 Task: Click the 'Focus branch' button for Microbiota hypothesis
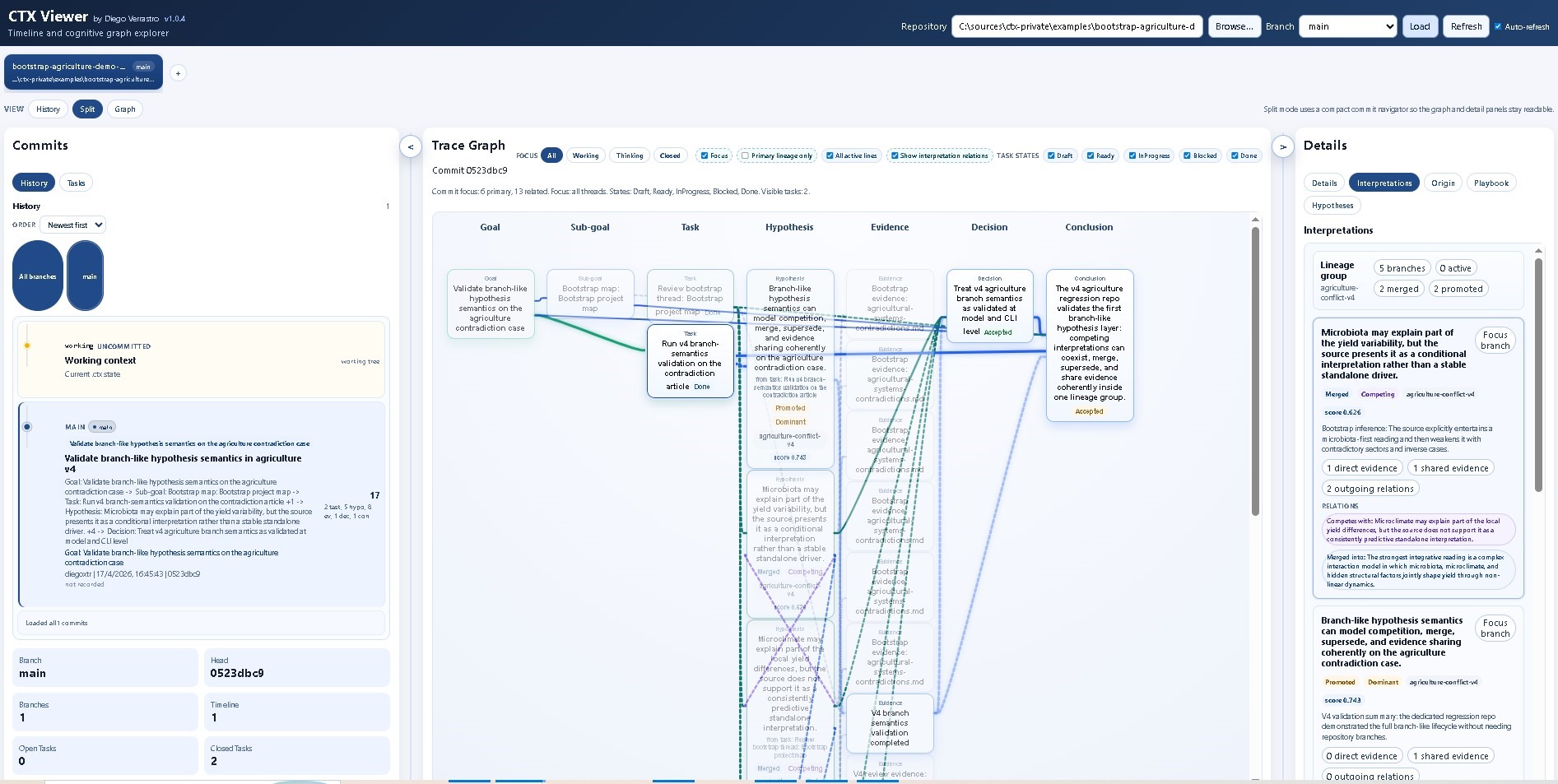coord(1495,339)
